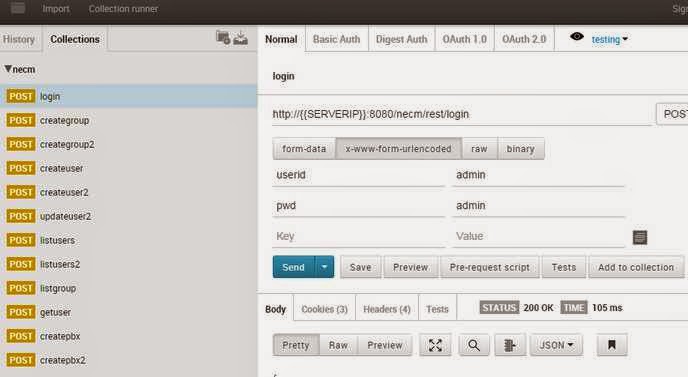Maximize the response view with the expand icon
The height and width of the screenshot is (377, 688).
coord(435,345)
